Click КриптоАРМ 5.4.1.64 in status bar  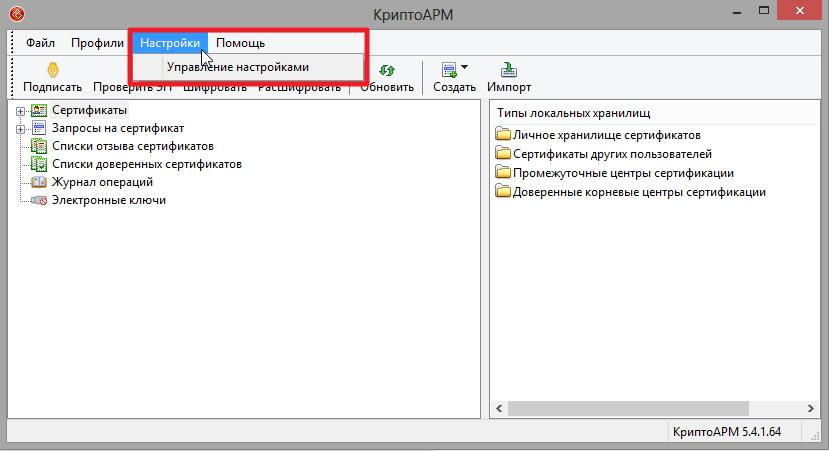(727, 432)
